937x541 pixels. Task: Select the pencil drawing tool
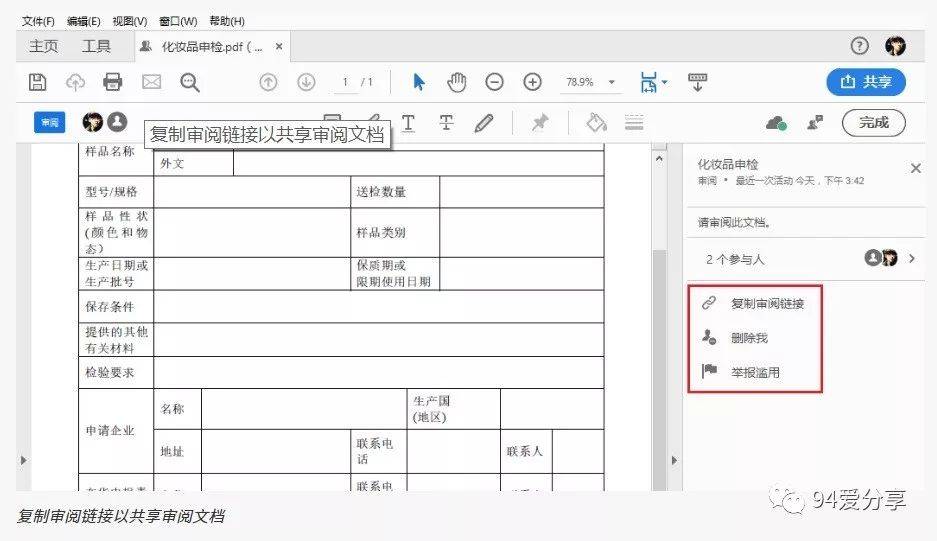[x=484, y=123]
